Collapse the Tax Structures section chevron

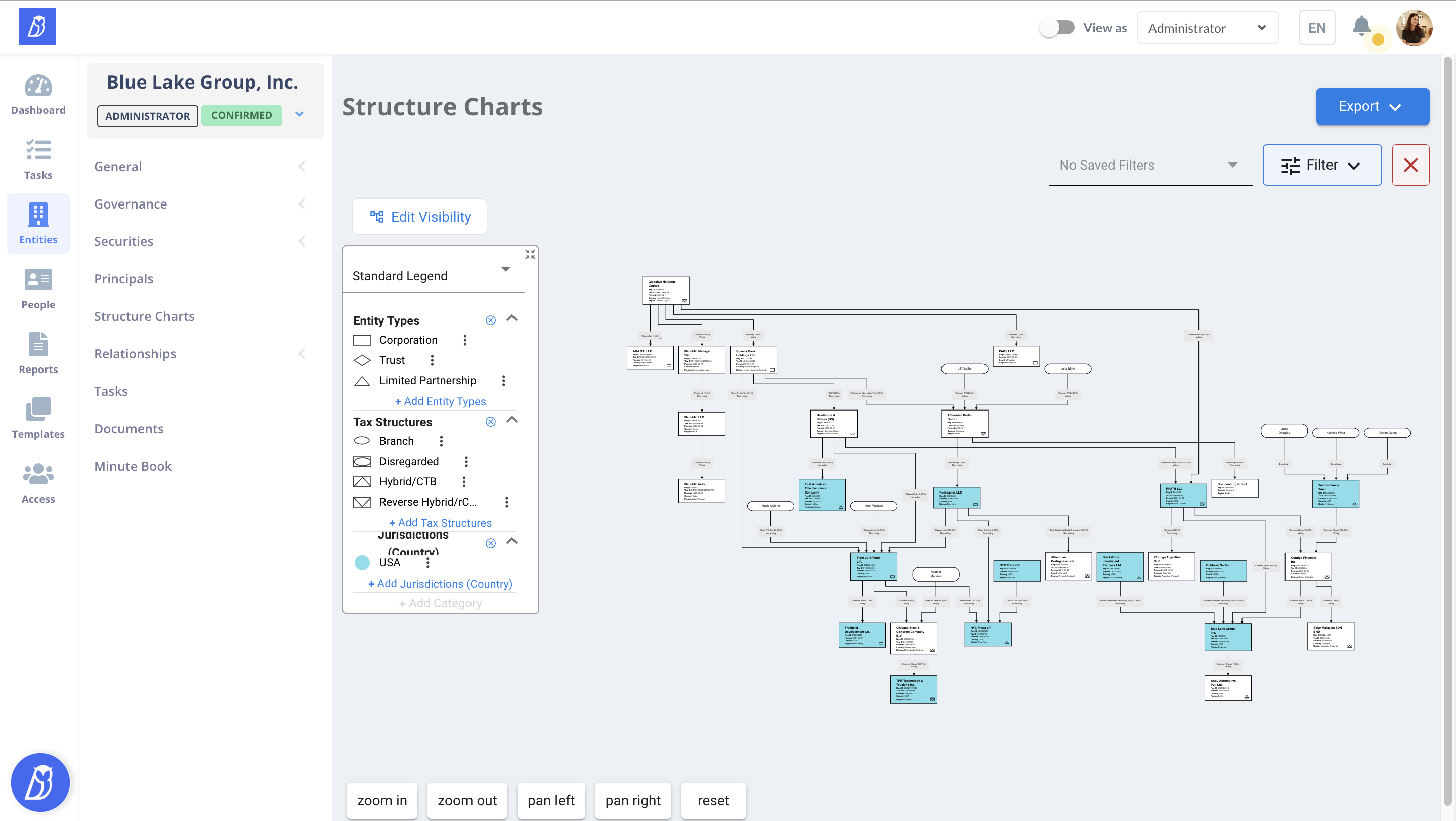512,420
